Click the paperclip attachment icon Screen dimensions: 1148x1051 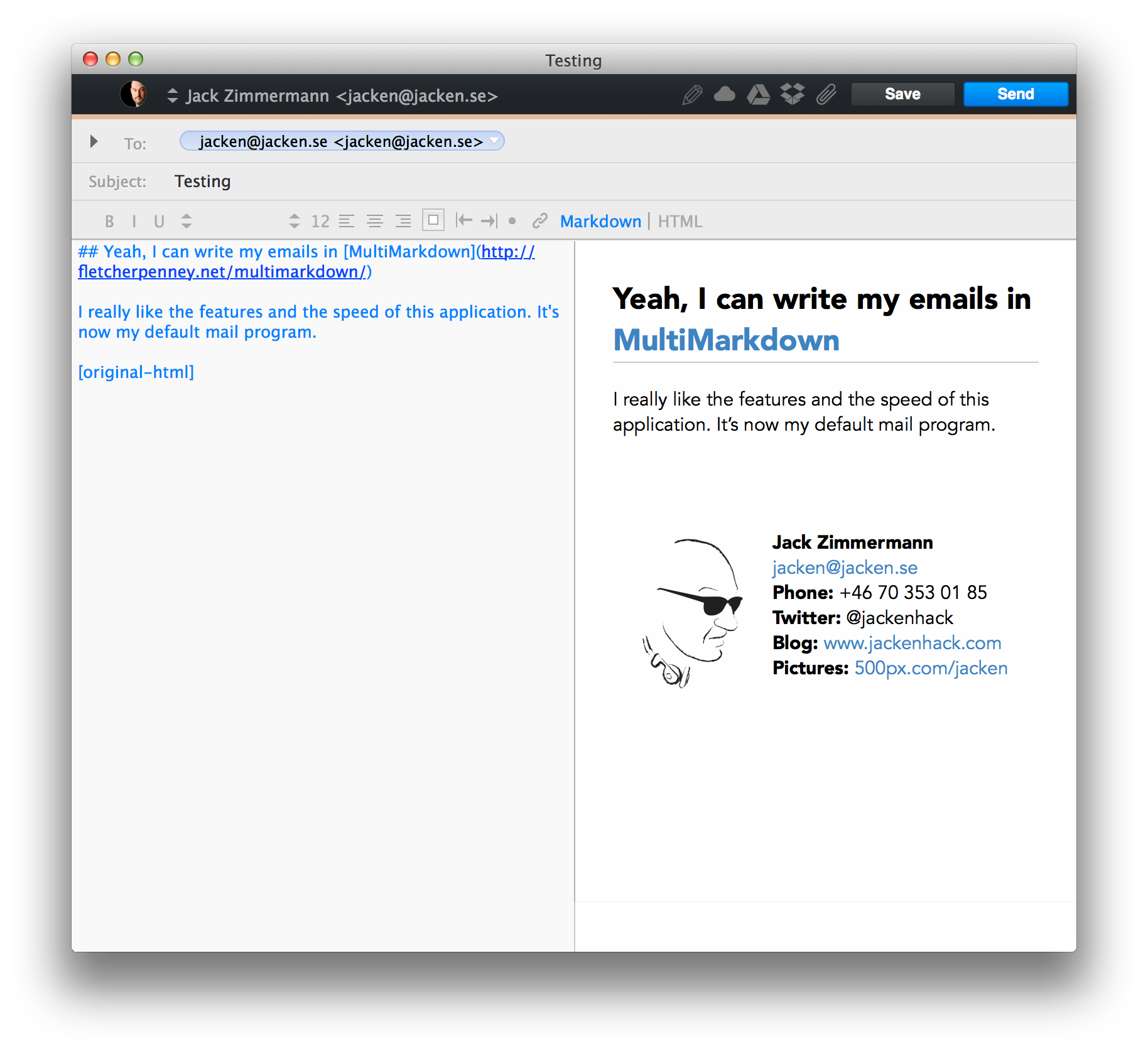(826, 95)
